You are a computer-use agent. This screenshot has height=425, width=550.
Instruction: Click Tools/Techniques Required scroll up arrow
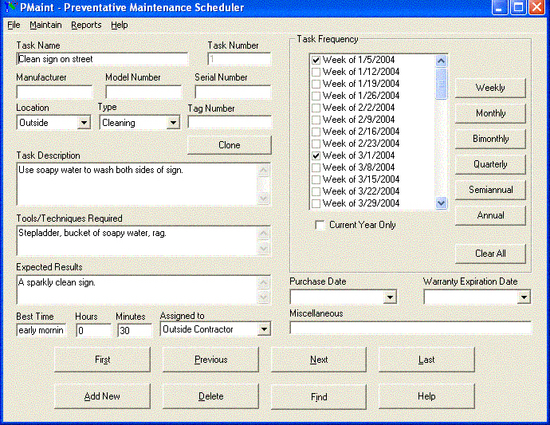pyautogui.click(x=263, y=233)
